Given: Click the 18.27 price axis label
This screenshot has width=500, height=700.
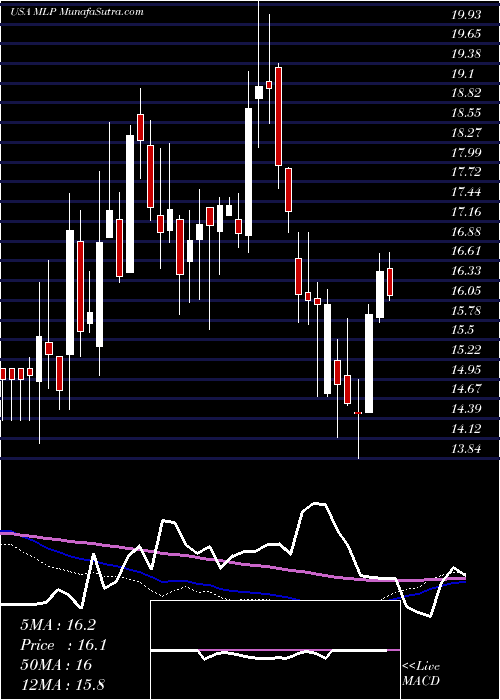Looking at the screenshot, I should click(x=466, y=133).
